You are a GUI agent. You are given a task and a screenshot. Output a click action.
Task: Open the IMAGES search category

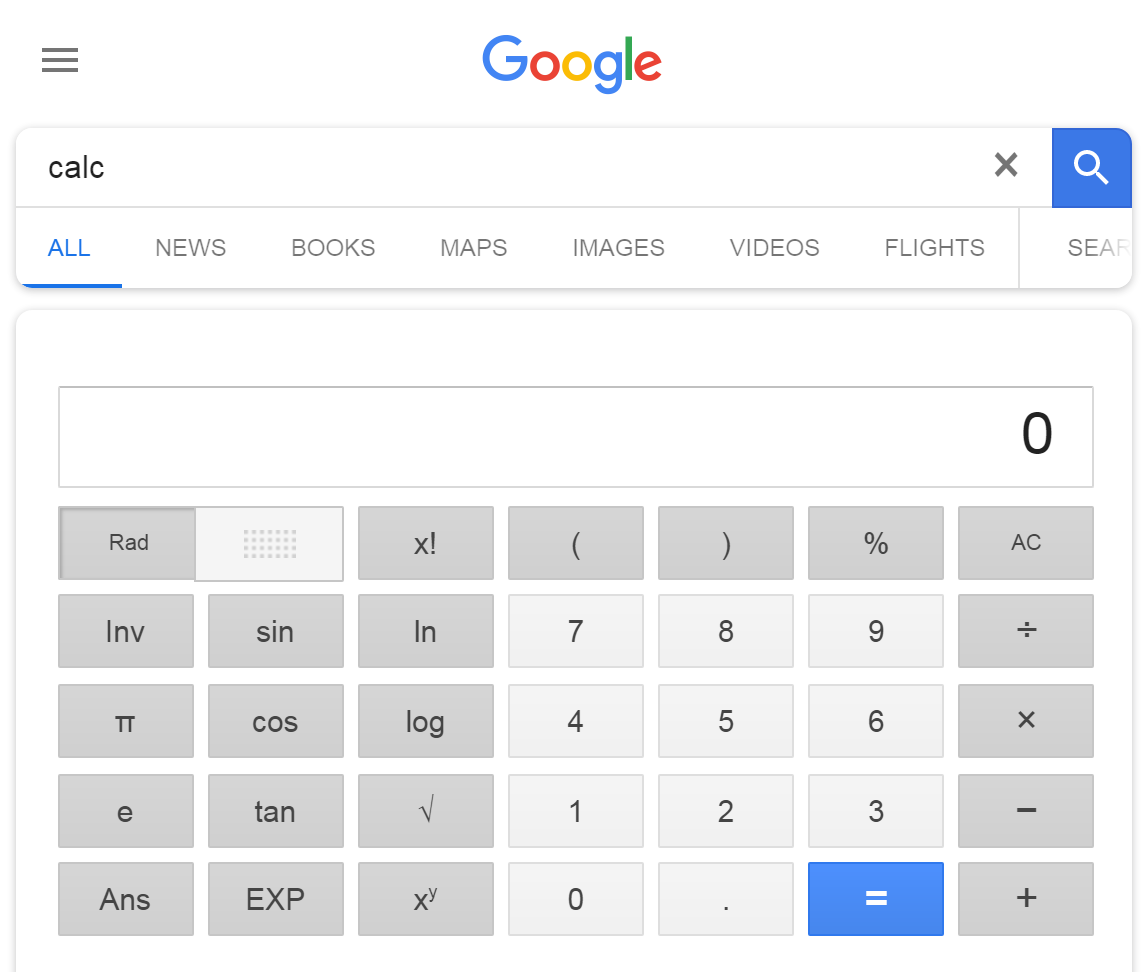[x=618, y=248]
